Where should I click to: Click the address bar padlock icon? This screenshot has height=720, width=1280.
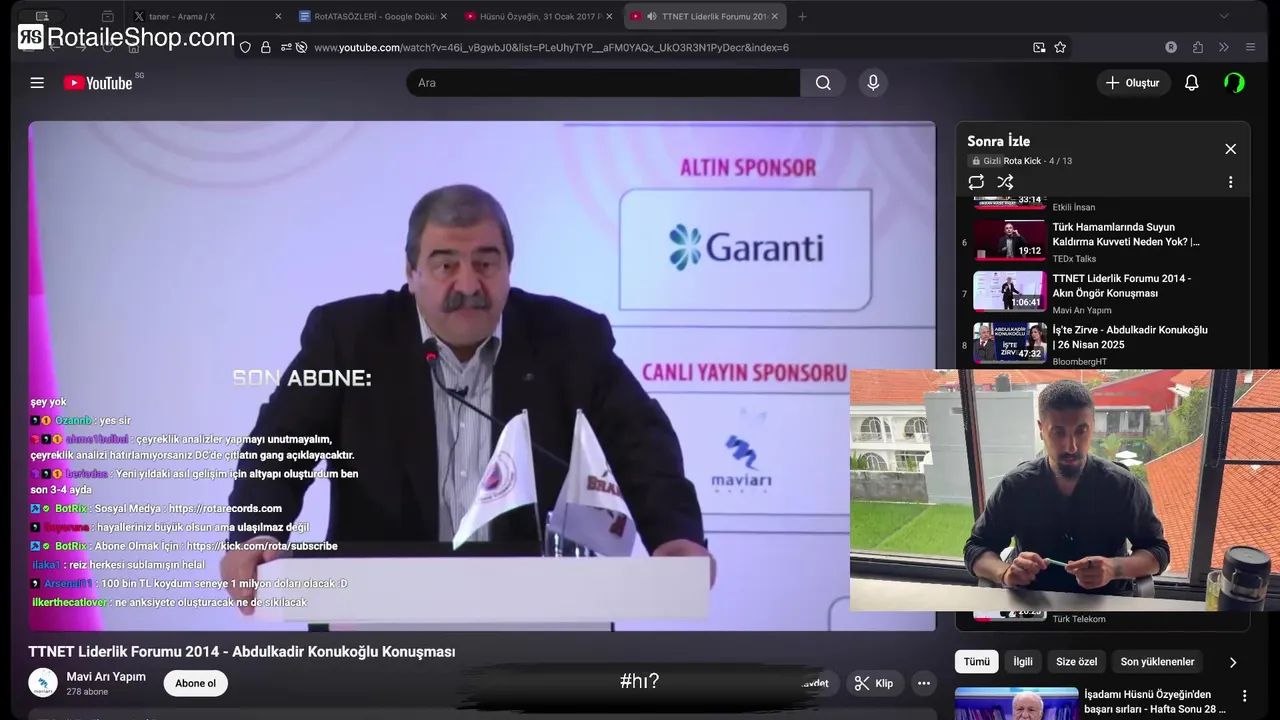pos(265,47)
